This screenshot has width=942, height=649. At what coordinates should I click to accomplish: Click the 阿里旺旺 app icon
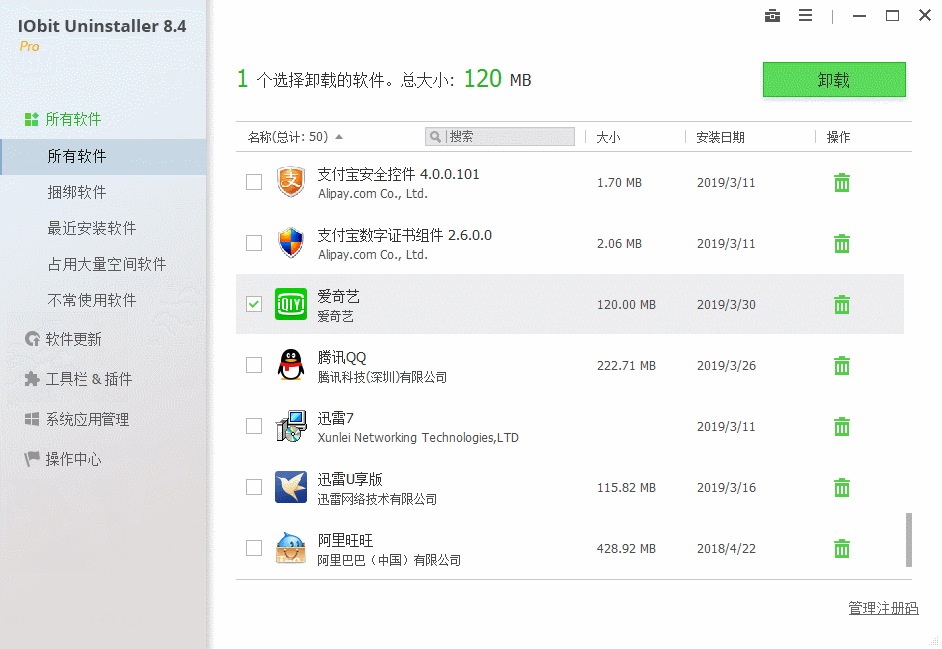[291, 548]
